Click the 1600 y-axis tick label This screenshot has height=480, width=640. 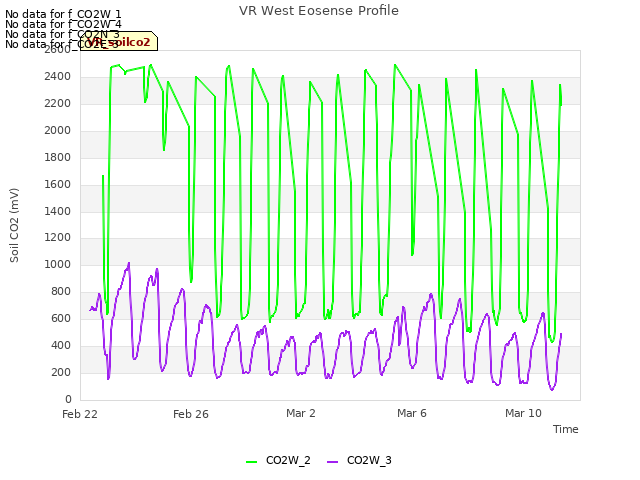coord(58,184)
